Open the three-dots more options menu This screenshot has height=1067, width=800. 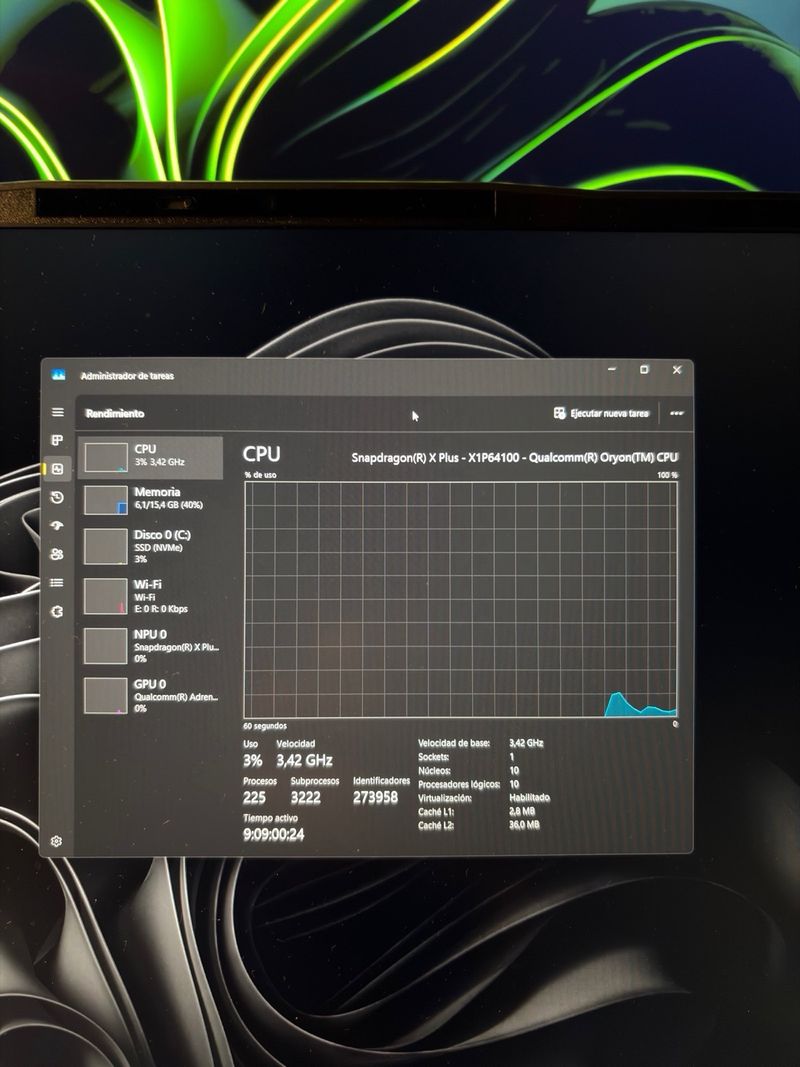pos(676,413)
